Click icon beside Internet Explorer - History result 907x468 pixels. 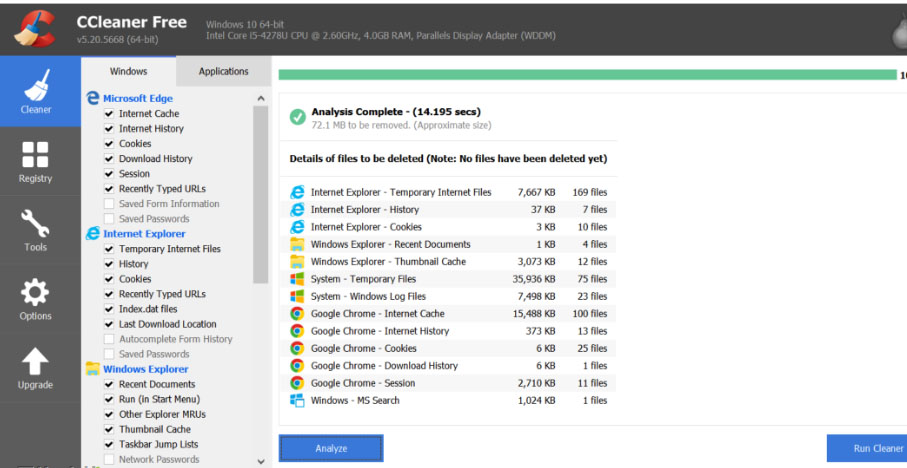pos(297,209)
